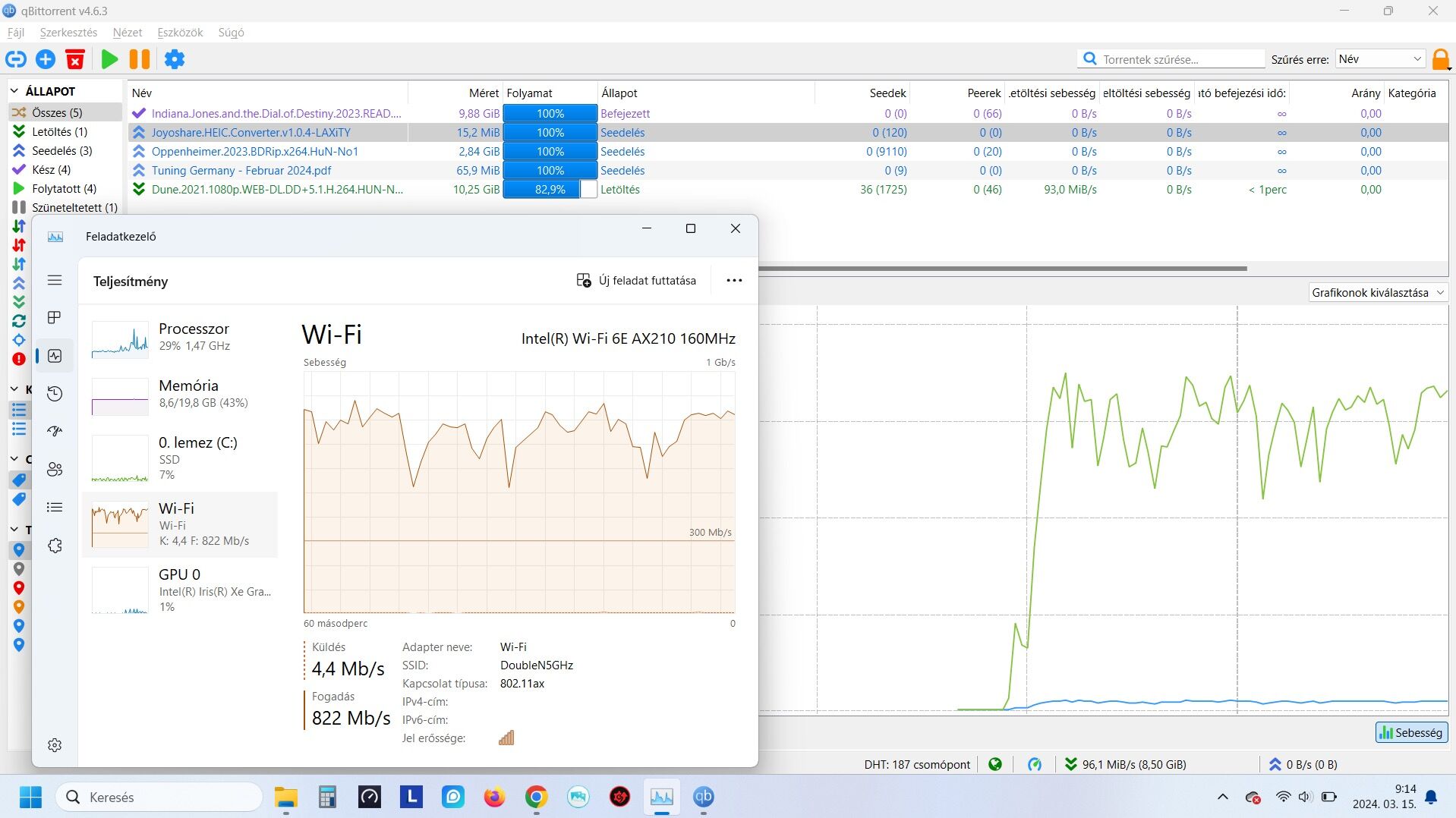The width and height of the screenshot is (1456, 818).
Task: Open Grafikonok kiválasztása dropdown
Action: point(1378,292)
